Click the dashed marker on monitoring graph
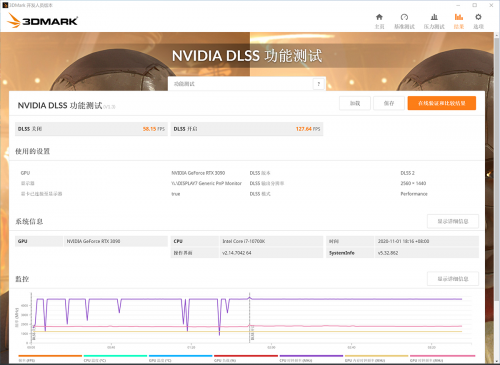 250,318
